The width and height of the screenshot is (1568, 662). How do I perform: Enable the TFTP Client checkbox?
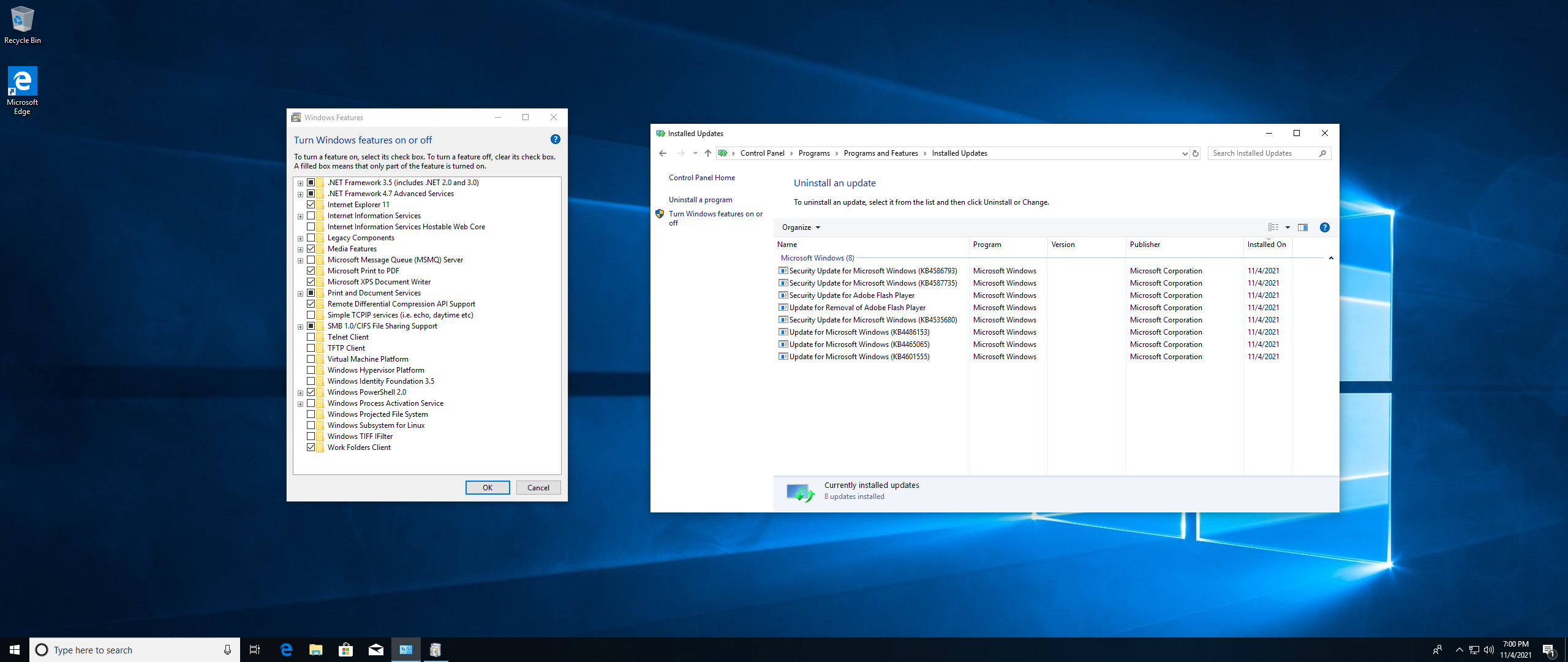pos(311,348)
